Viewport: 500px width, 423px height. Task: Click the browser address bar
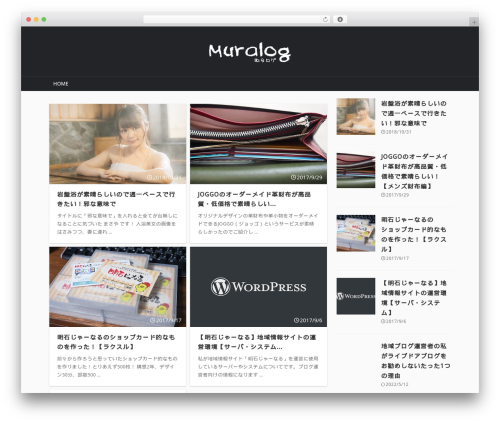pyautogui.click(x=236, y=20)
